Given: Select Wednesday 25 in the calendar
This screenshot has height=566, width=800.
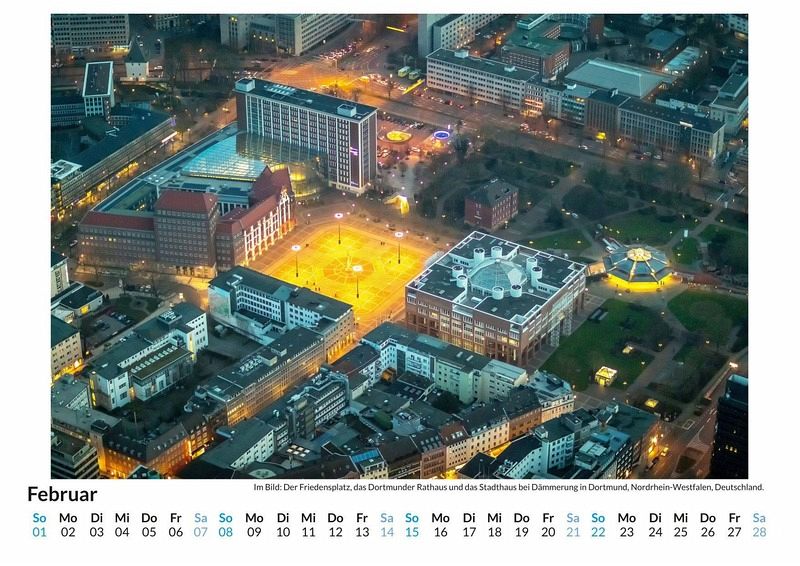Looking at the screenshot, I should point(681,525).
